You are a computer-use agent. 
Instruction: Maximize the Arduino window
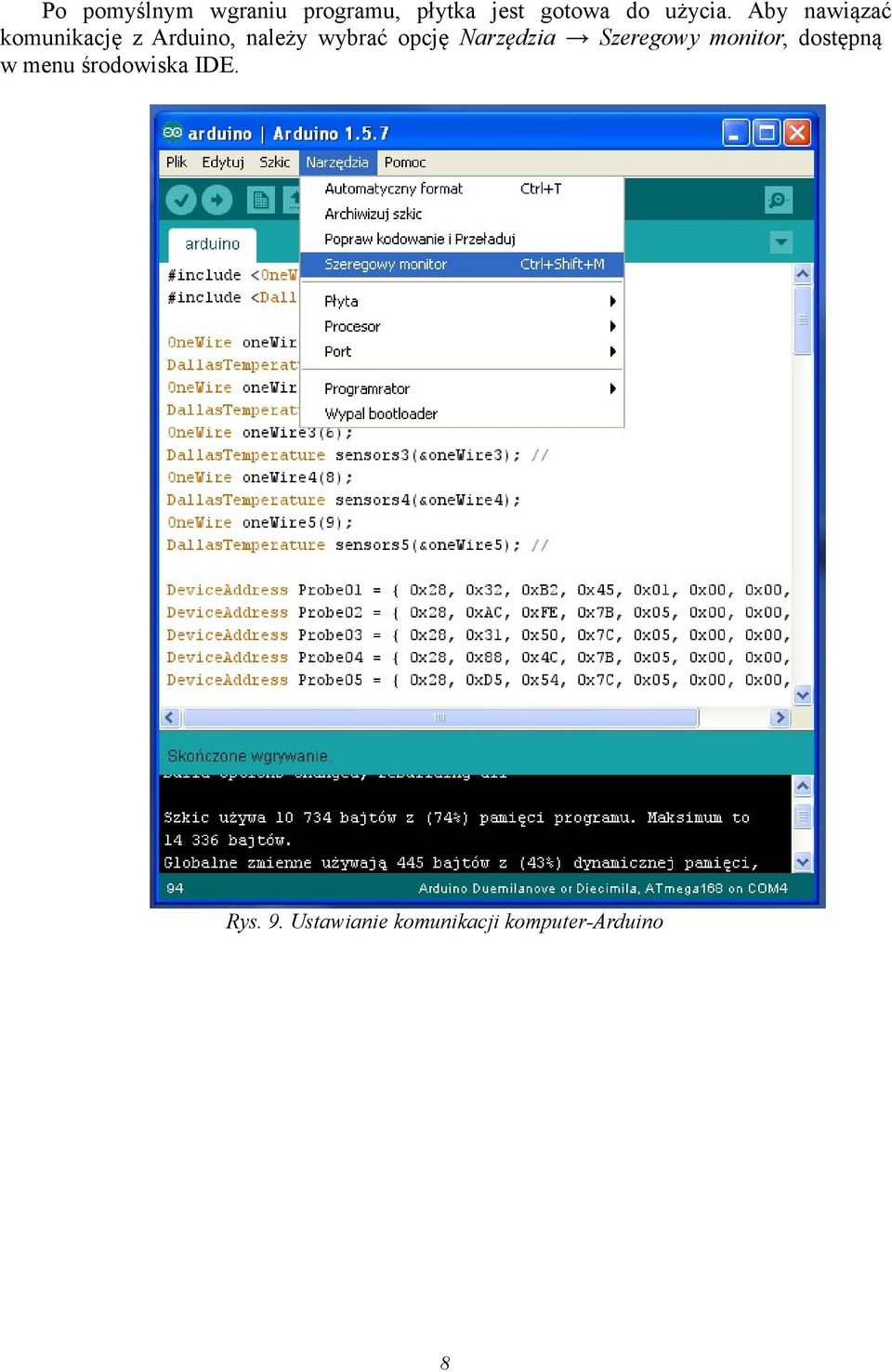point(767,133)
